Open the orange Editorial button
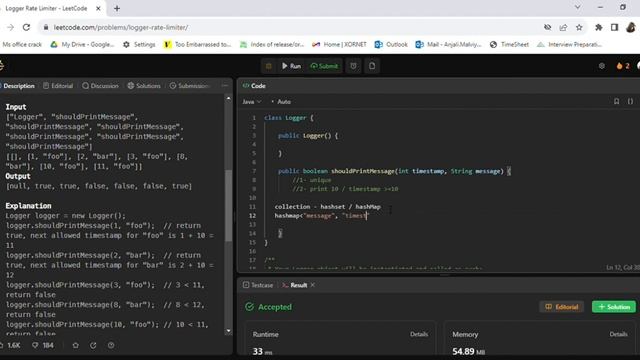 pos(562,307)
